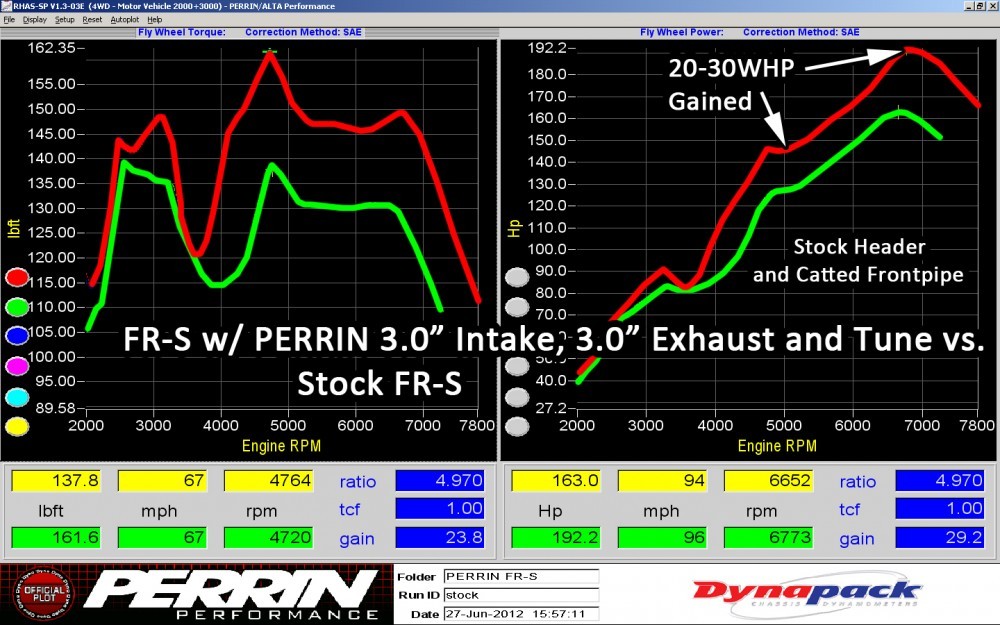Click the Run ID field 'stock'
This screenshot has height=625, width=1000.
point(521,595)
